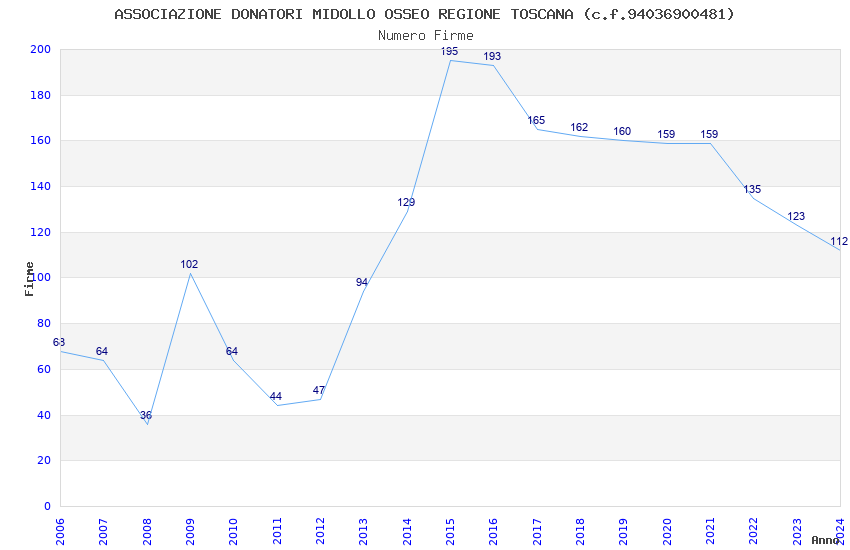Viewport: 850px width, 550px height.
Task: Click the y-axis tick label 140
Action: click(x=41, y=186)
